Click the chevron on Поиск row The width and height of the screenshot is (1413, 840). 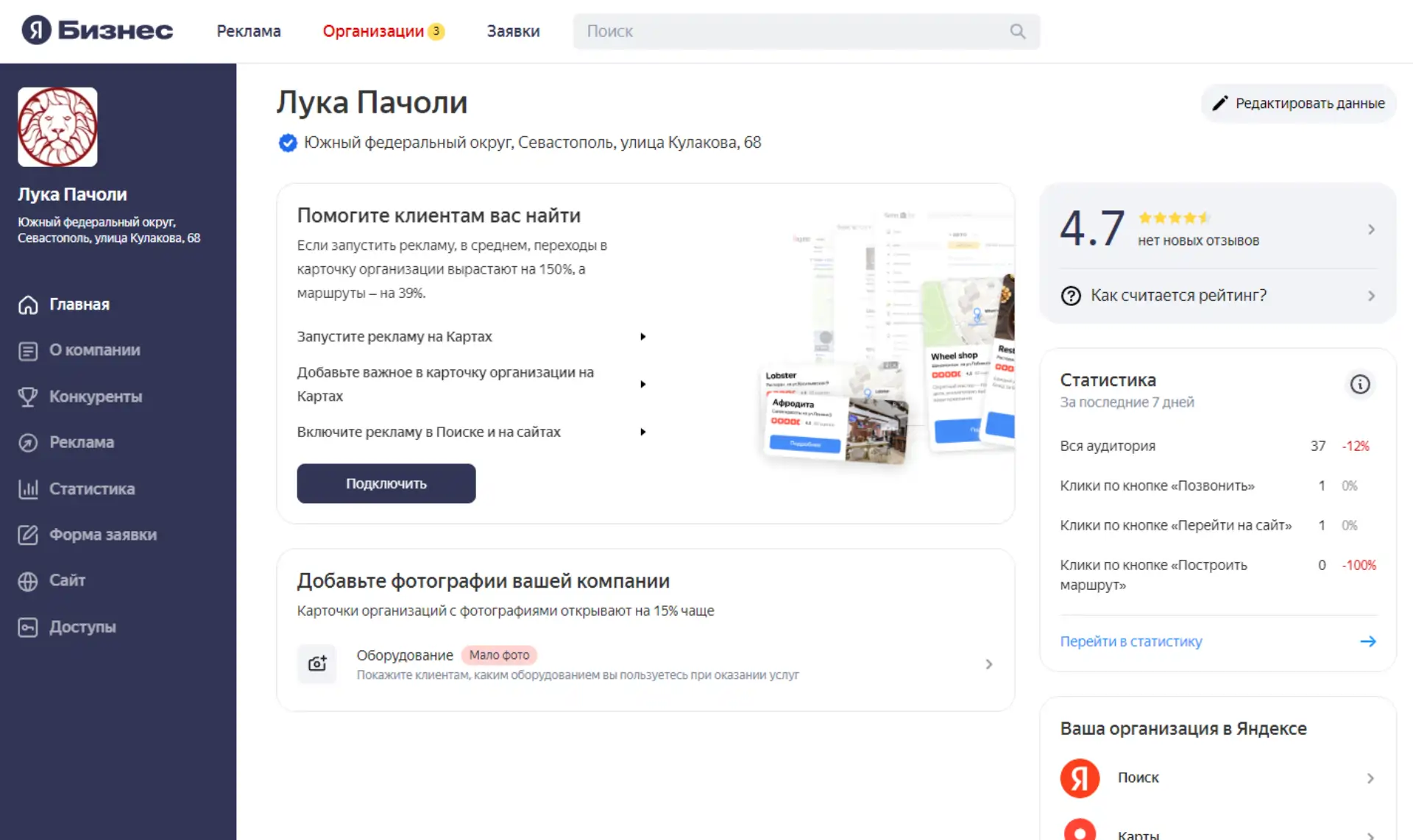click(1370, 778)
